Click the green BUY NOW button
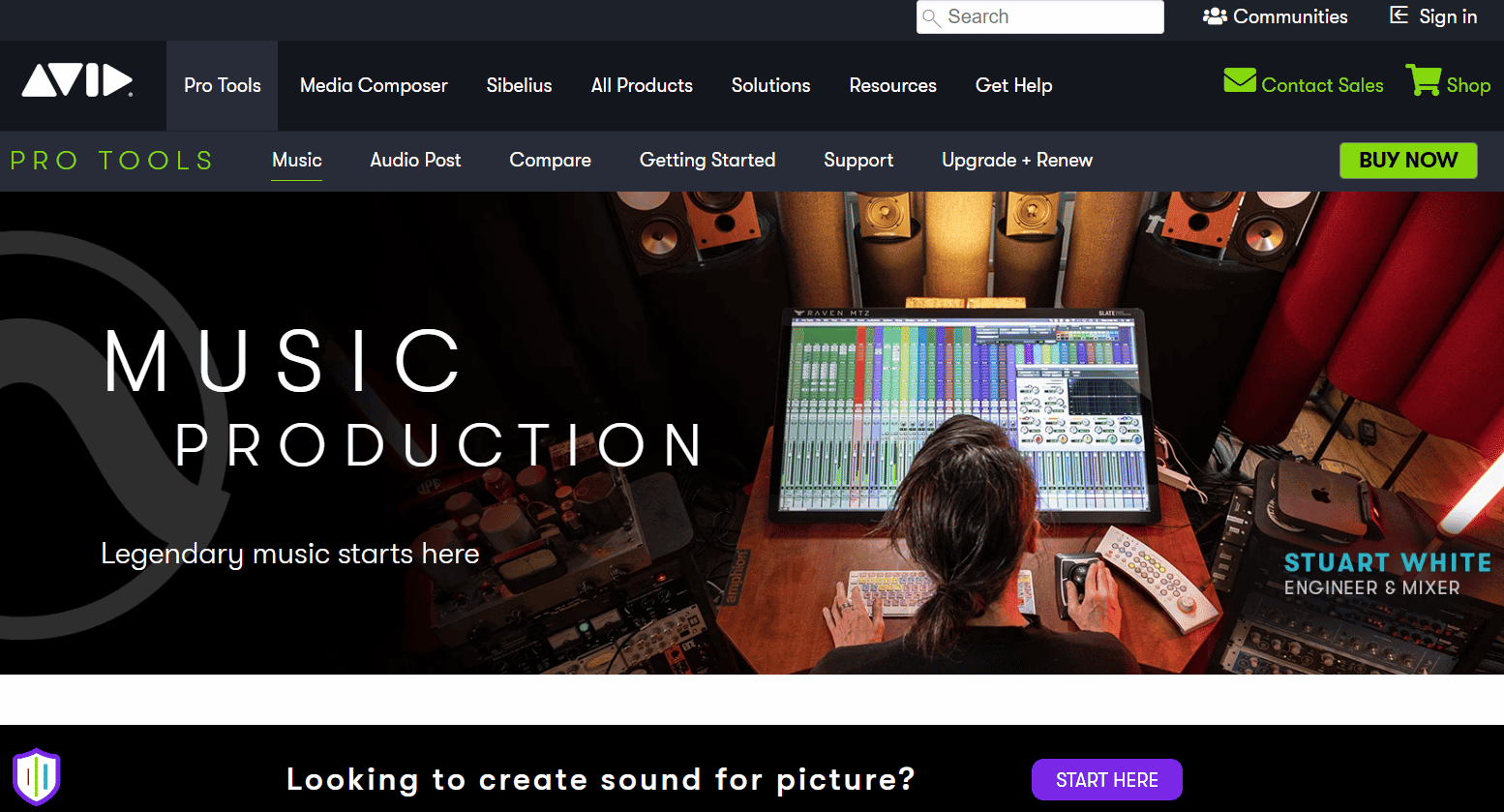The height and width of the screenshot is (812, 1504). coord(1408,161)
